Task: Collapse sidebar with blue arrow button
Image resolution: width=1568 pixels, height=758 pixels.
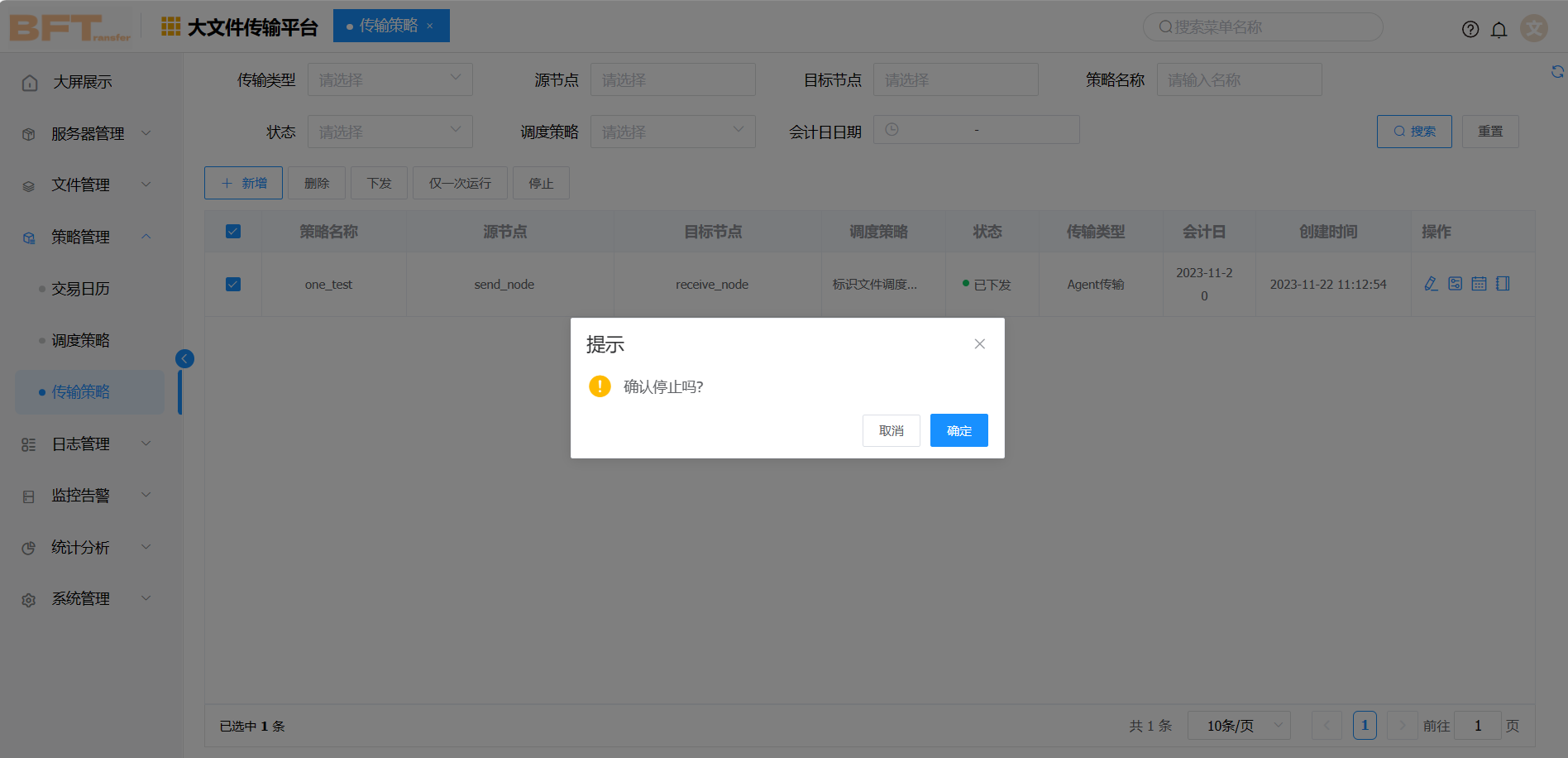Action: point(184,358)
